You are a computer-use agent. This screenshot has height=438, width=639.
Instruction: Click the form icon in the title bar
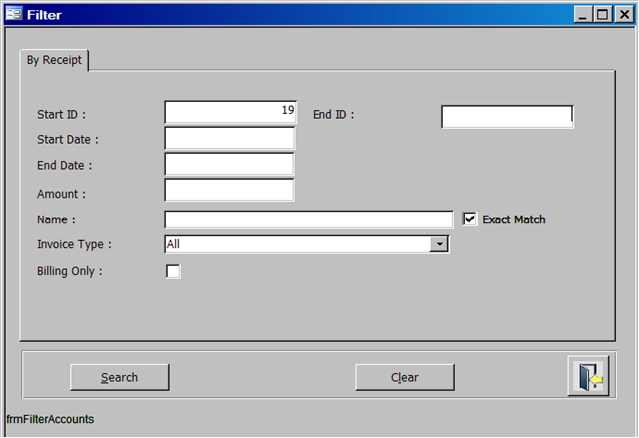point(13,14)
